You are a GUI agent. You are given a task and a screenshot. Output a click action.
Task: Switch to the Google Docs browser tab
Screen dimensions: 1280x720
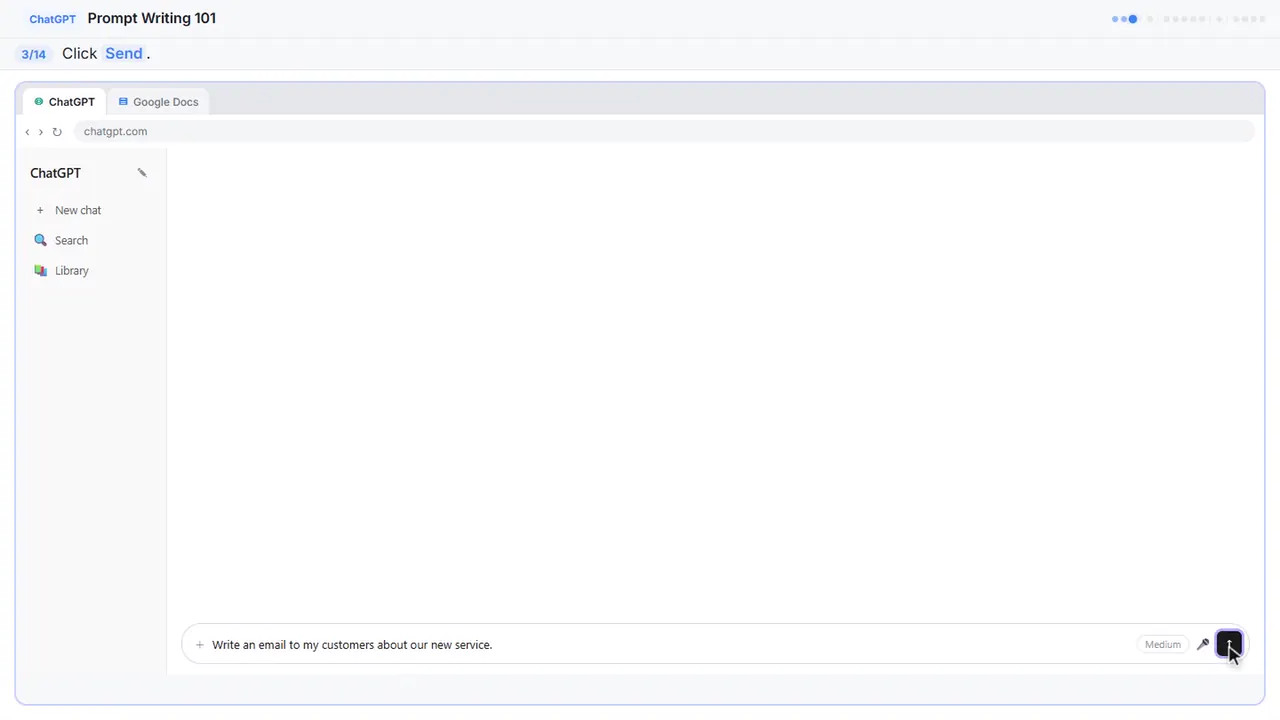pyautogui.click(x=158, y=102)
